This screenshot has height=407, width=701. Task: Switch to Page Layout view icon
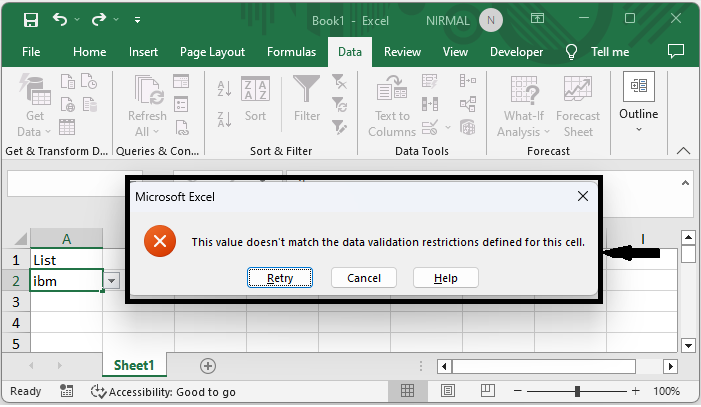pyautogui.click(x=448, y=391)
